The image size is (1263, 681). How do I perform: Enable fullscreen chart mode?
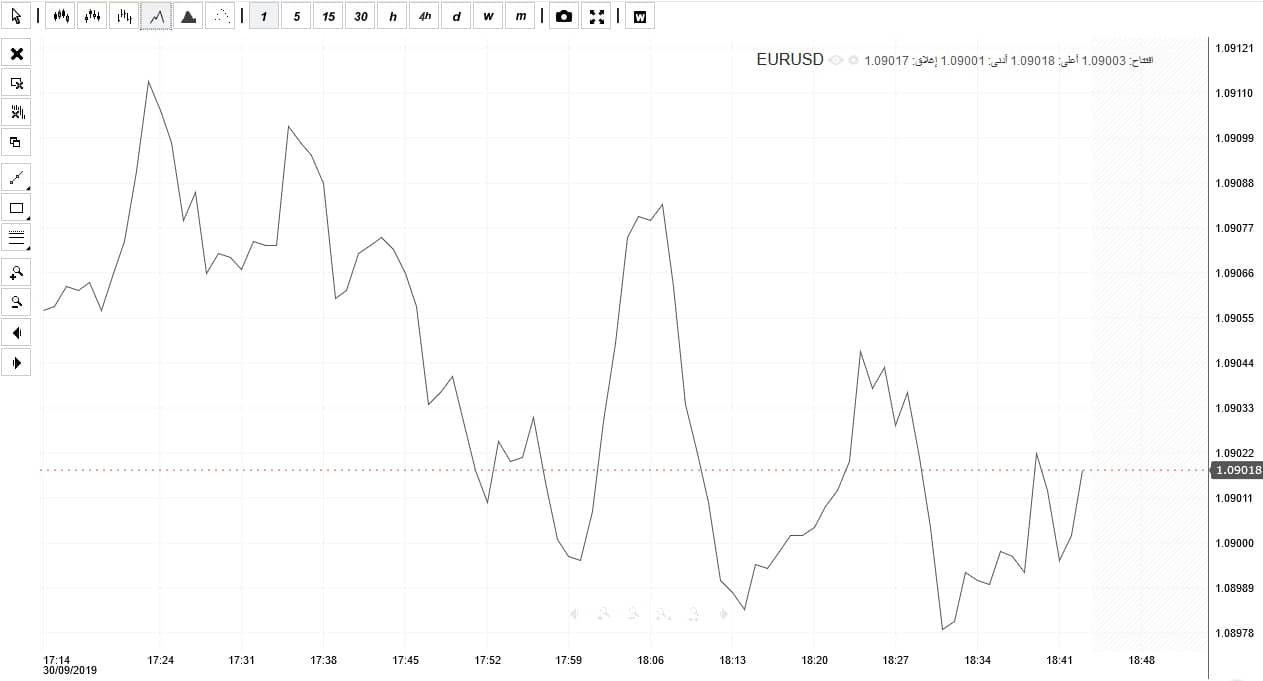(597, 16)
